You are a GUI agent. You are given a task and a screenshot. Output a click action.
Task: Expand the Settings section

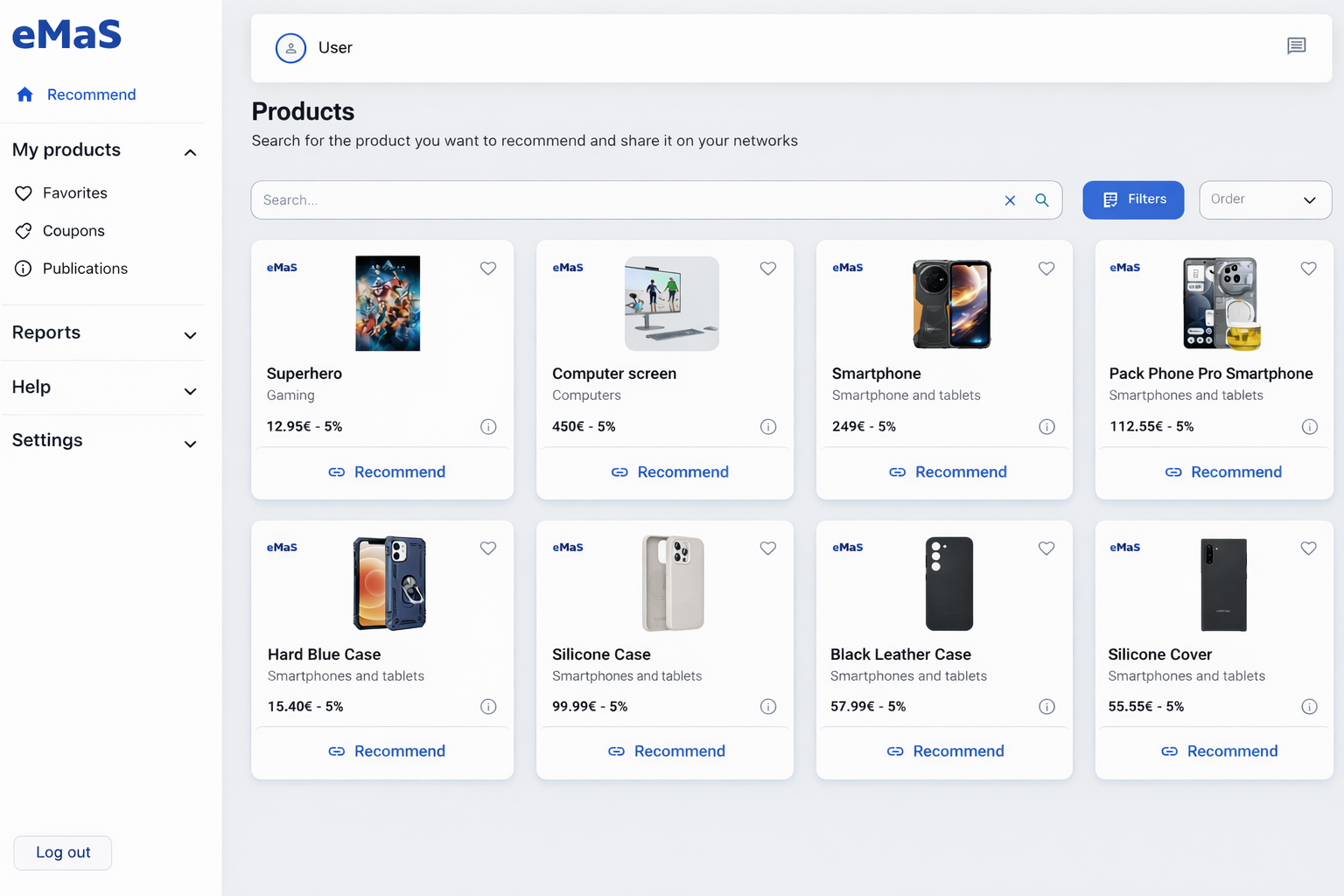102,440
